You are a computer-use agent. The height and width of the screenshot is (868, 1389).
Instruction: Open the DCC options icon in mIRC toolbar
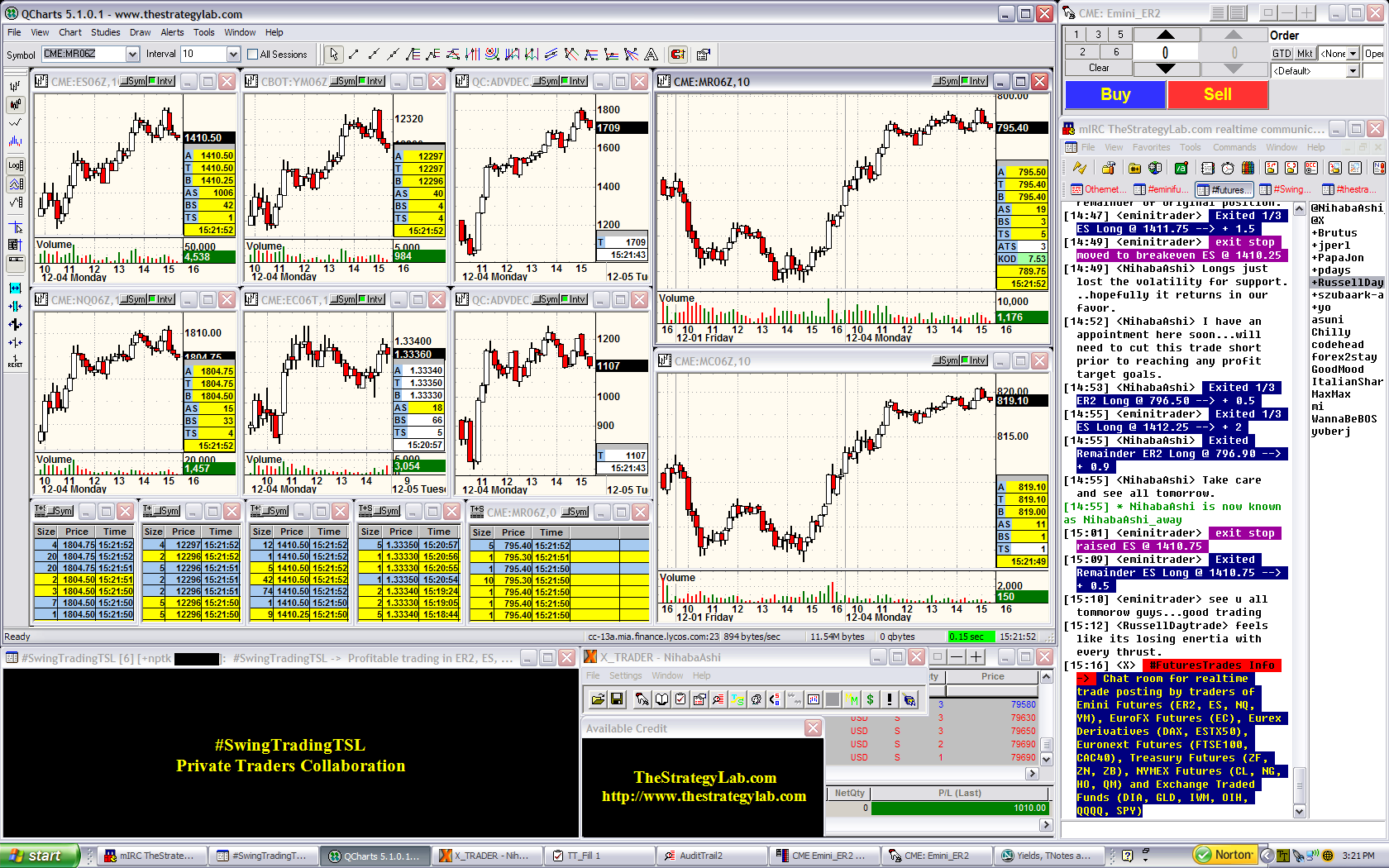pyautogui.click(x=1313, y=168)
